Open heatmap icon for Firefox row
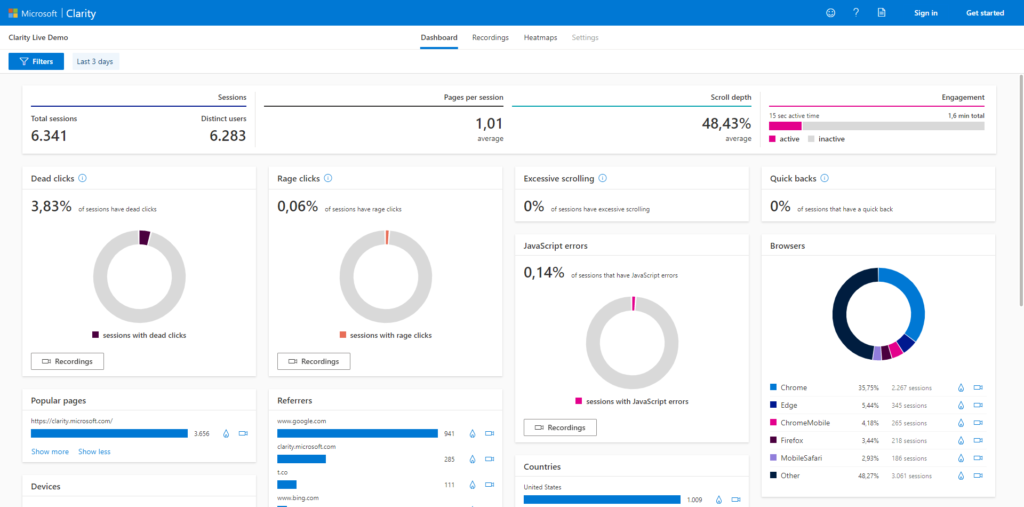 coord(961,440)
